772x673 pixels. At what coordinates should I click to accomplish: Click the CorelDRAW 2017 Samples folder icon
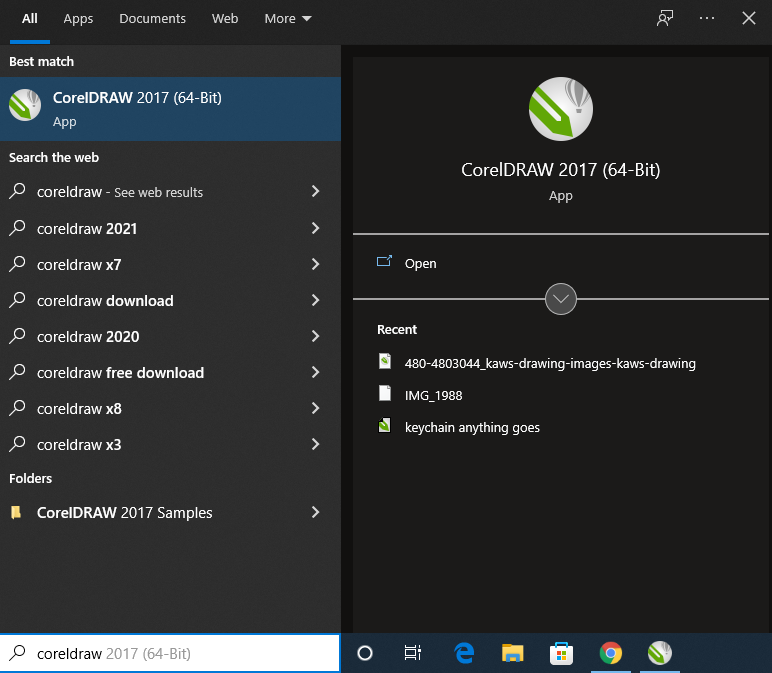[16, 513]
